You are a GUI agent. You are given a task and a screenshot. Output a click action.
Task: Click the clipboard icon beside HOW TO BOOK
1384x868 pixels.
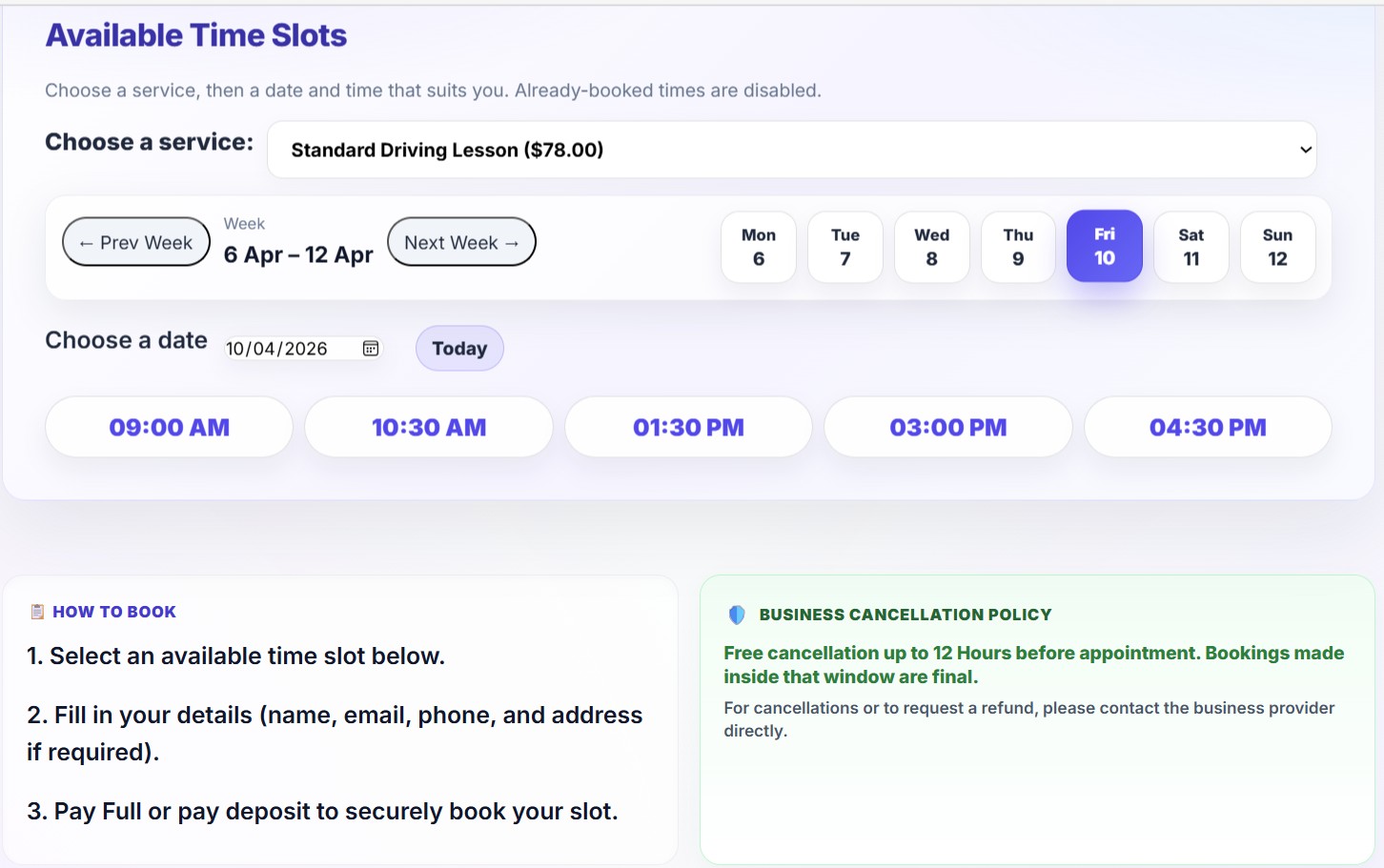point(36,611)
